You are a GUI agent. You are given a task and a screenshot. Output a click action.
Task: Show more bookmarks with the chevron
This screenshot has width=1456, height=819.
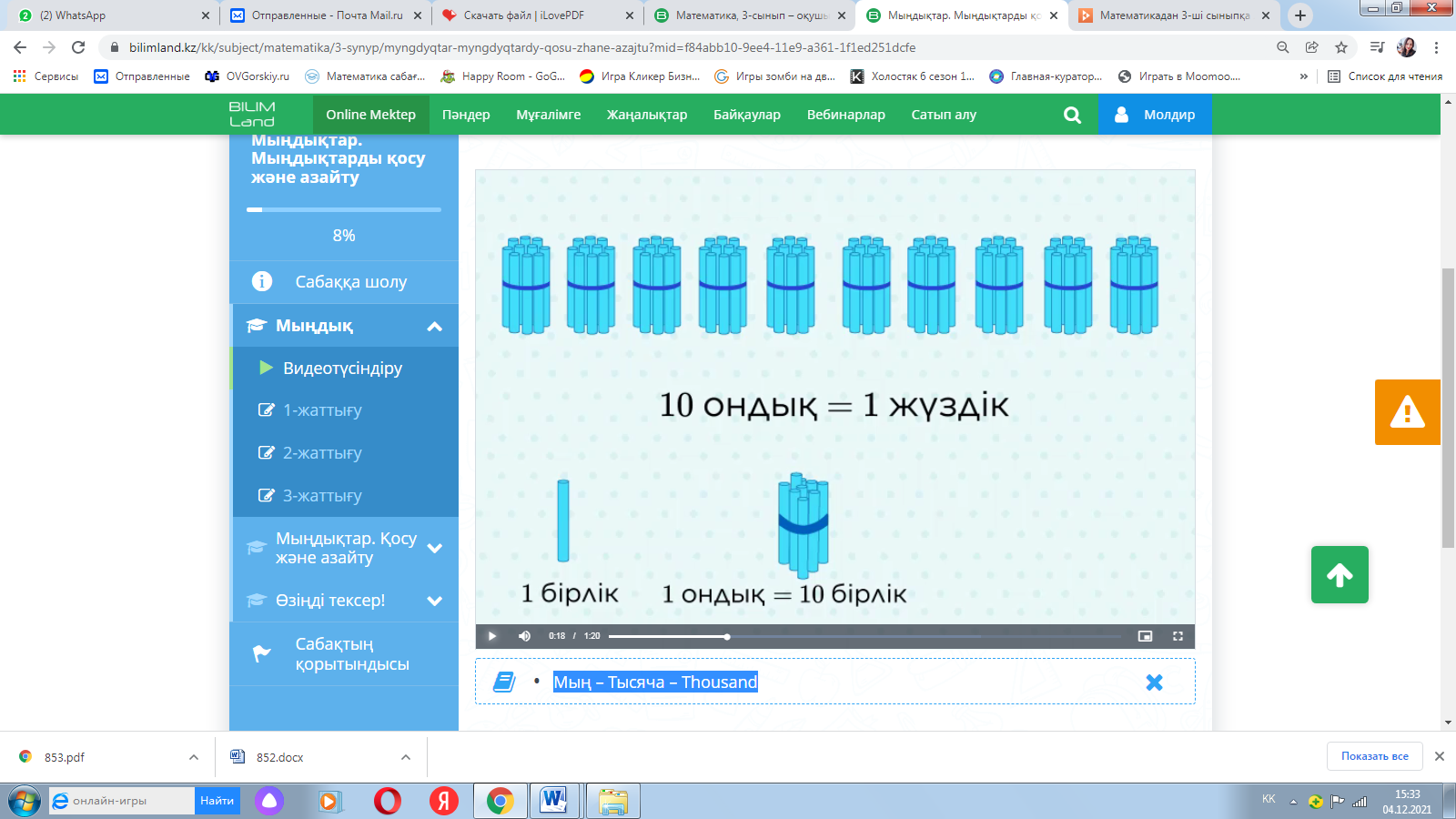click(x=1304, y=76)
